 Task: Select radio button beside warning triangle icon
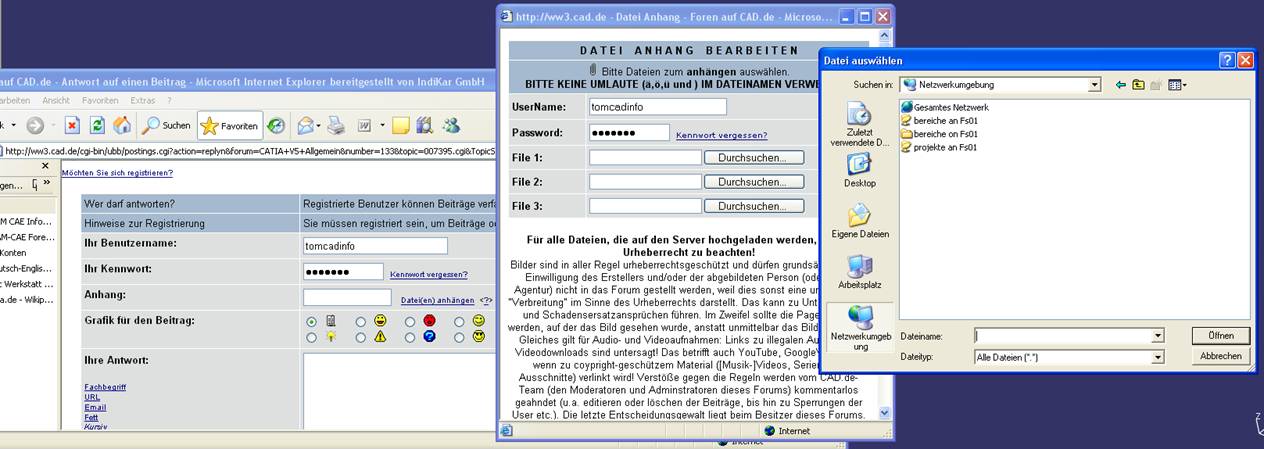[361, 338]
